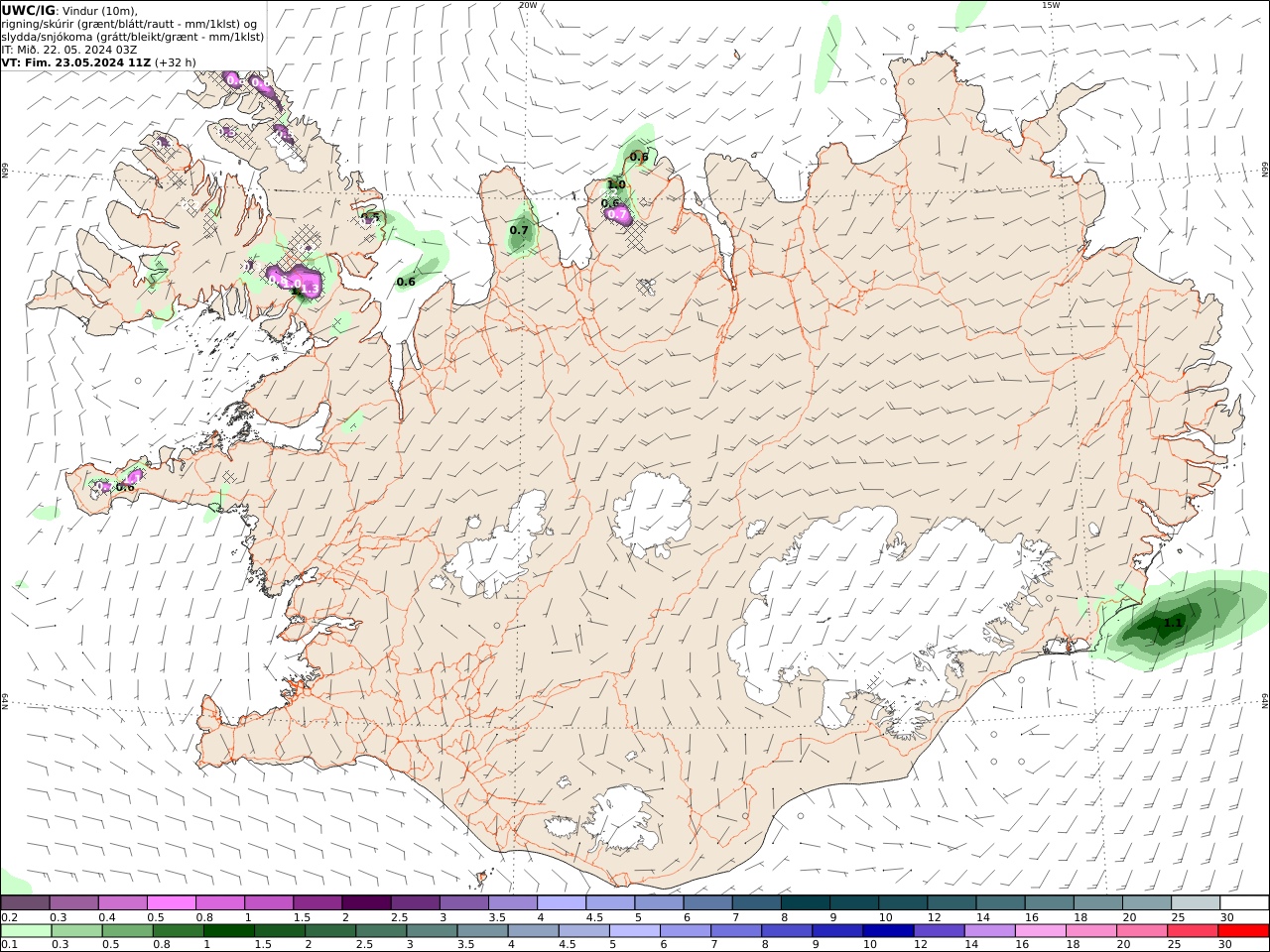This screenshot has height=952, width=1270.
Task: Click the "(+32 h)" forecast offset text
Action: (x=176, y=62)
